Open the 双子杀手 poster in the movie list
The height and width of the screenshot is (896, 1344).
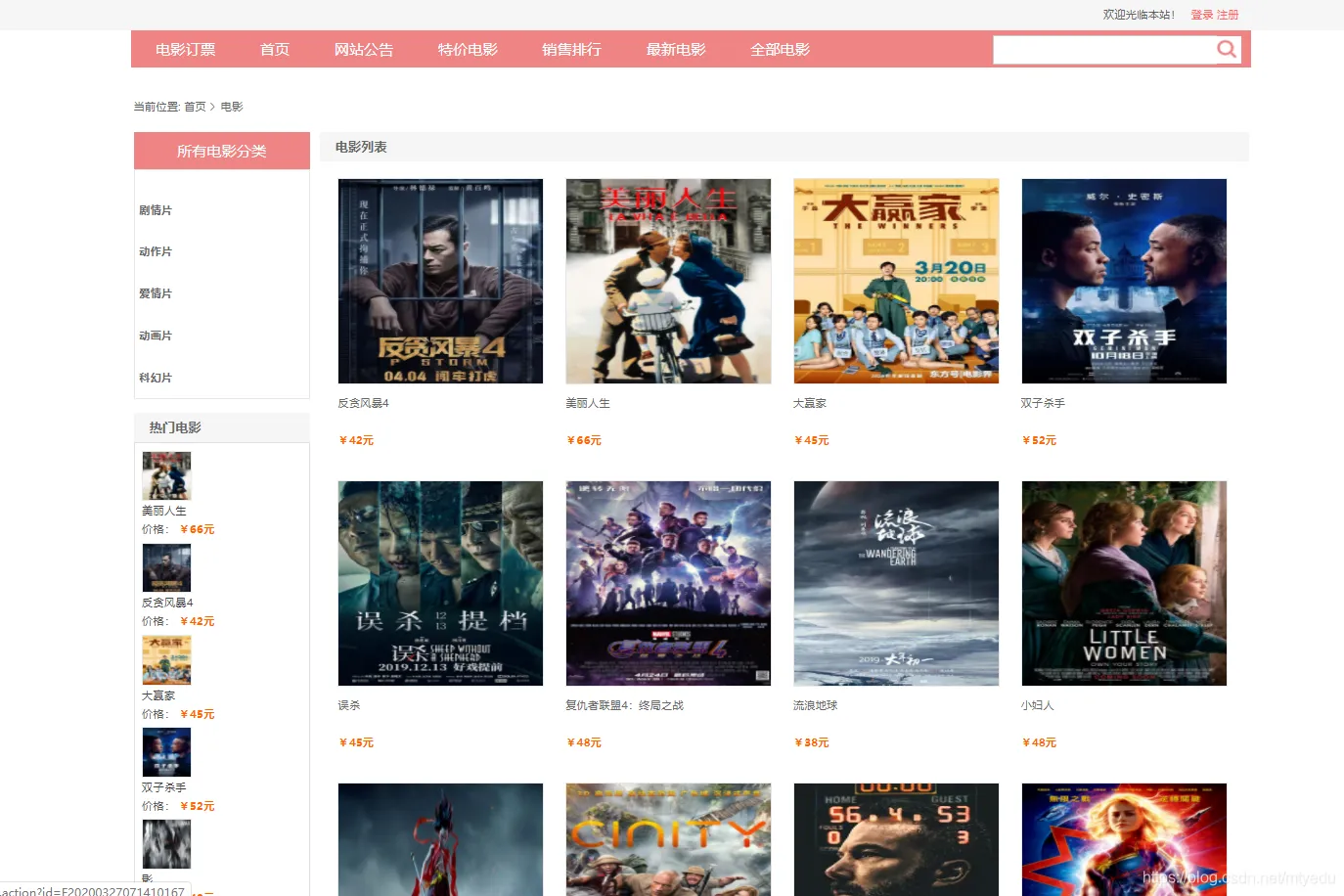1124,282
